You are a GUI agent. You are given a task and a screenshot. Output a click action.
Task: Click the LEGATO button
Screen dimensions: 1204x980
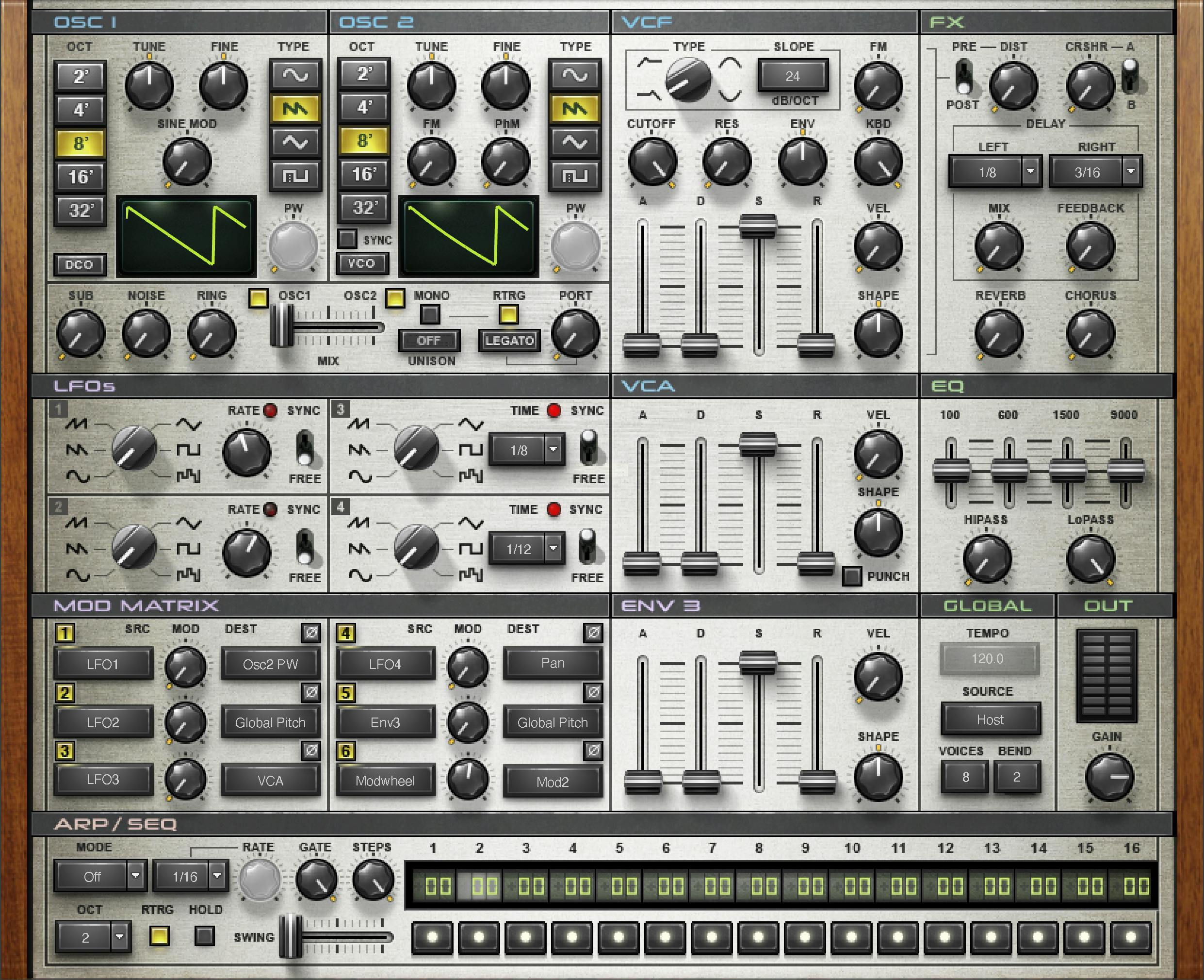tap(510, 341)
